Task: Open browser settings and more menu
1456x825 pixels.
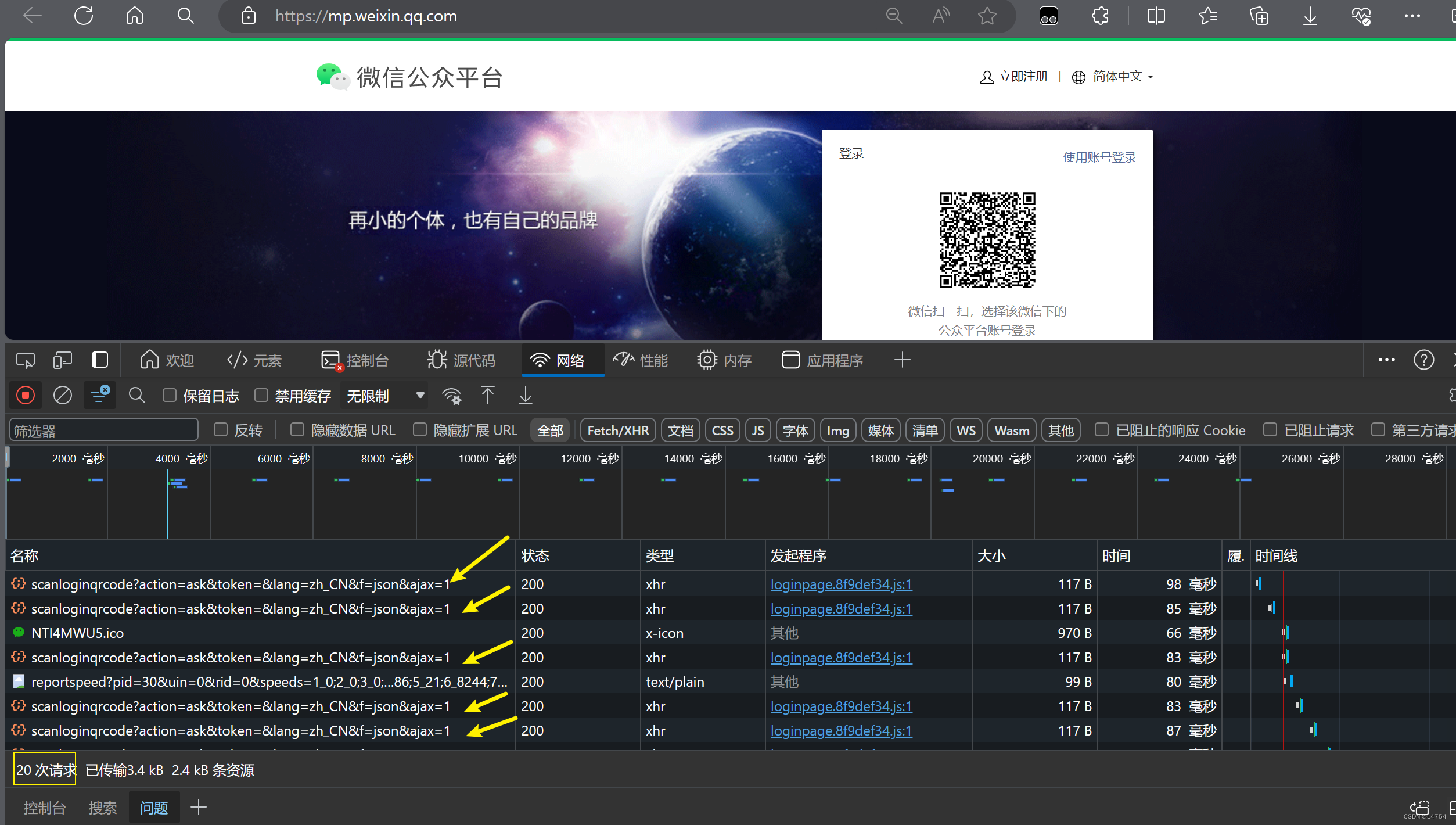Action: pos(1412,16)
